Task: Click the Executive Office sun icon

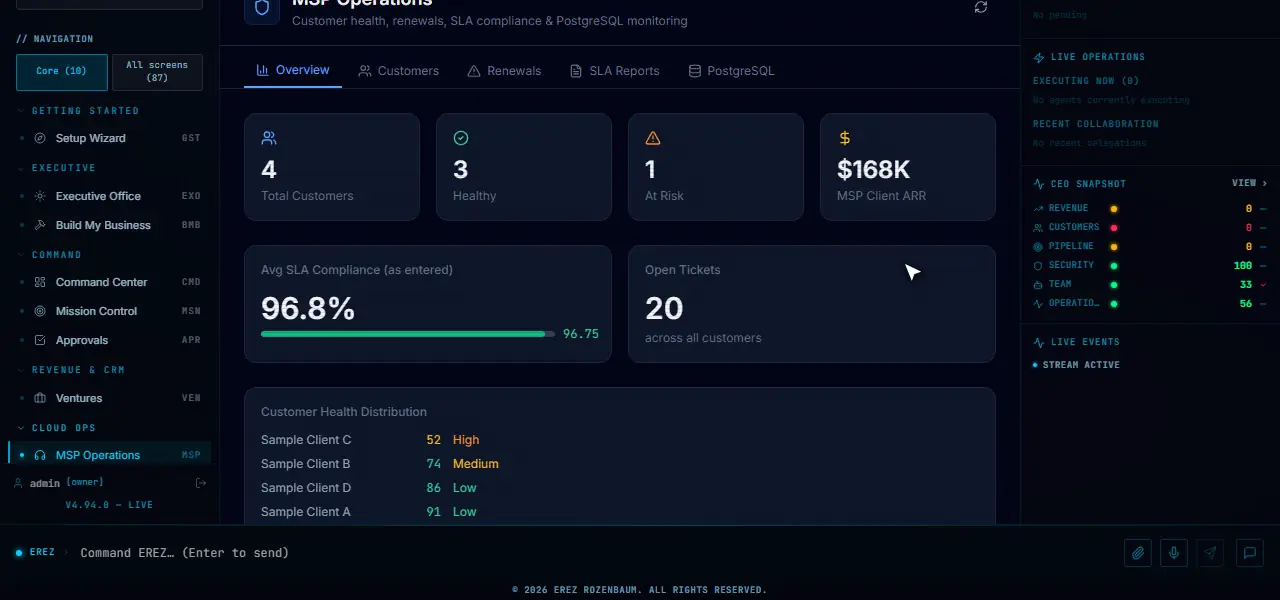Action: (x=40, y=196)
